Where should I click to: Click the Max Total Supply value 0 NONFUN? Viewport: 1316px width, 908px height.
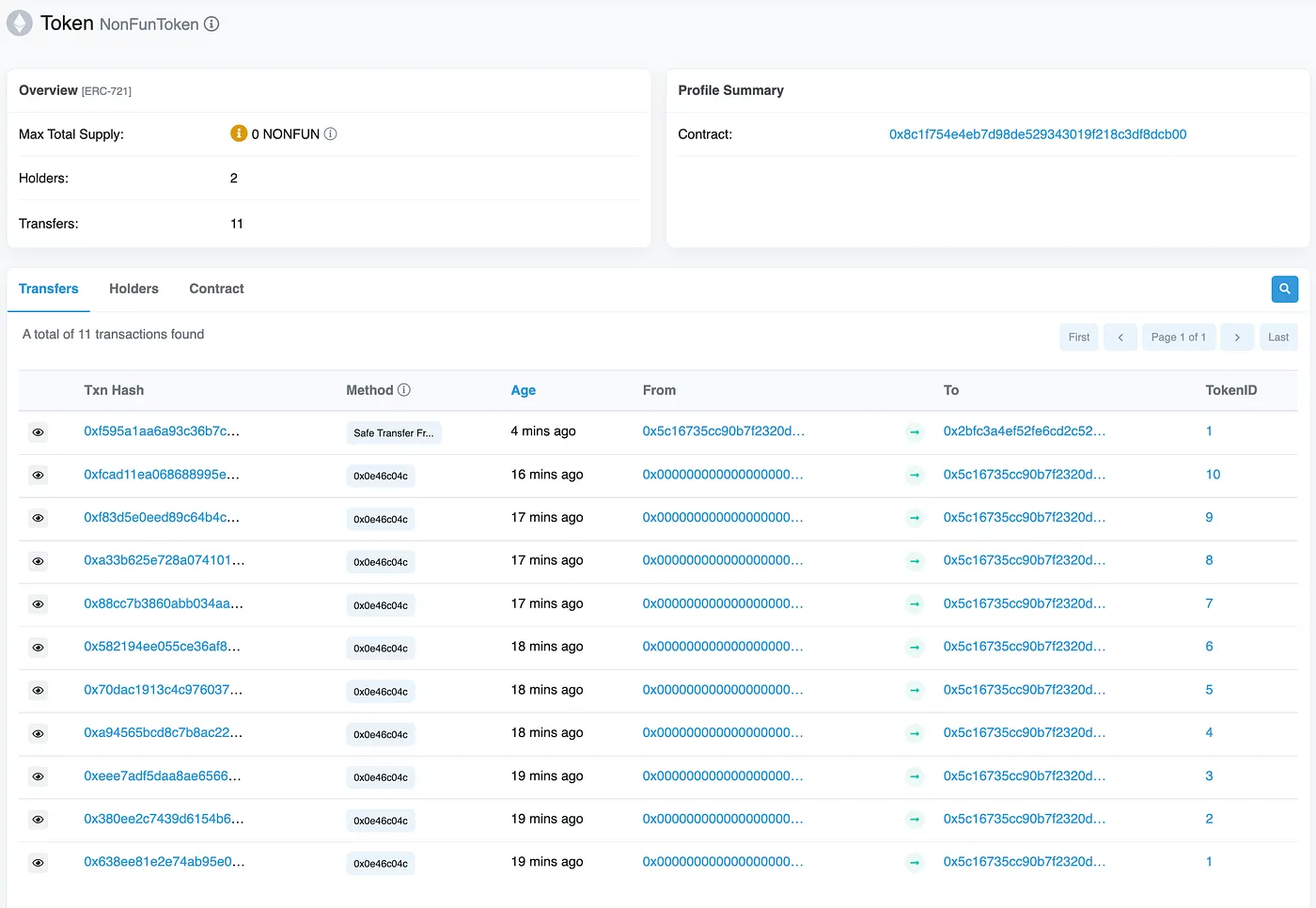(x=286, y=134)
